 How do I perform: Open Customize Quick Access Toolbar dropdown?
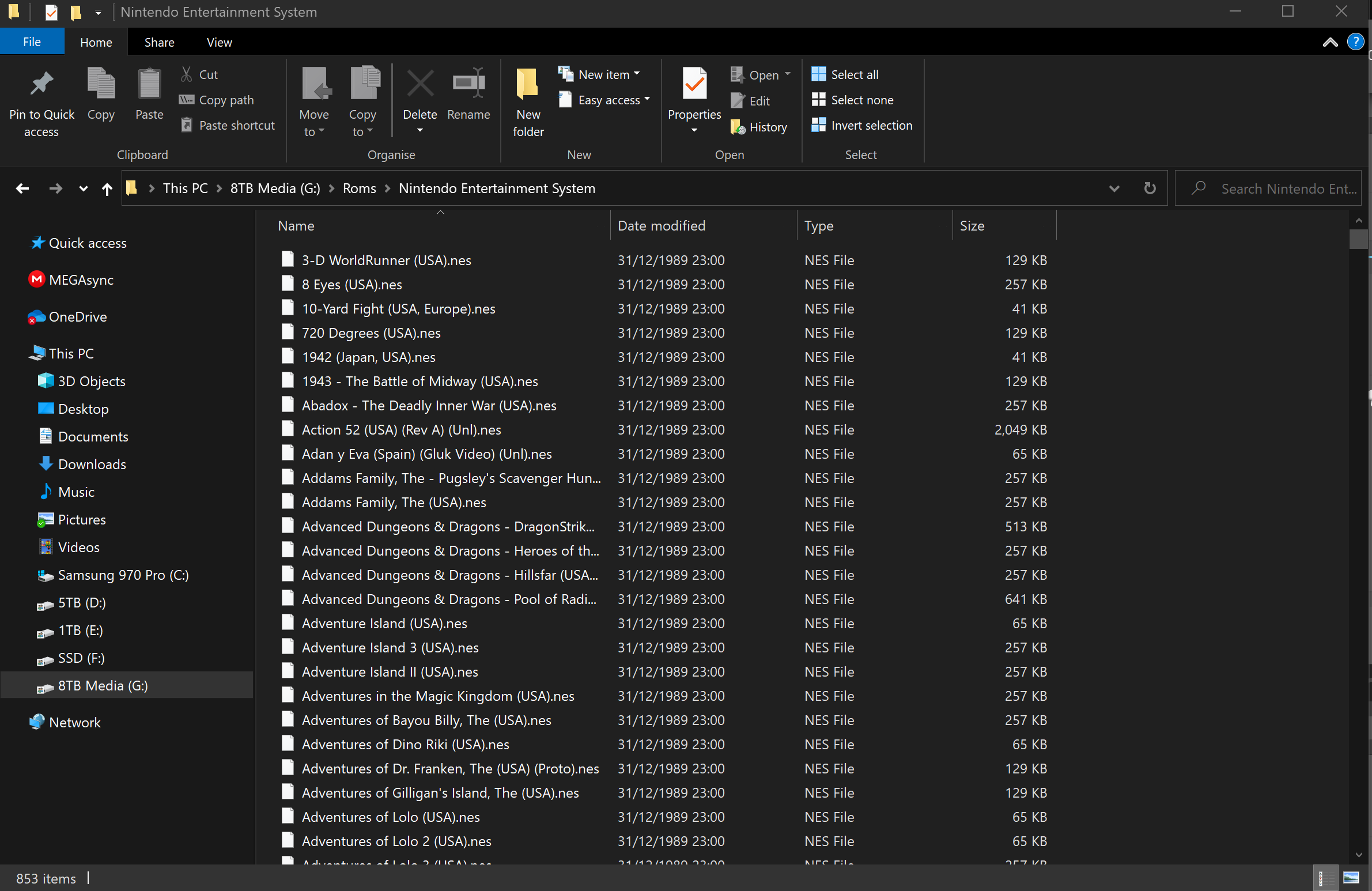tap(98, 12)
